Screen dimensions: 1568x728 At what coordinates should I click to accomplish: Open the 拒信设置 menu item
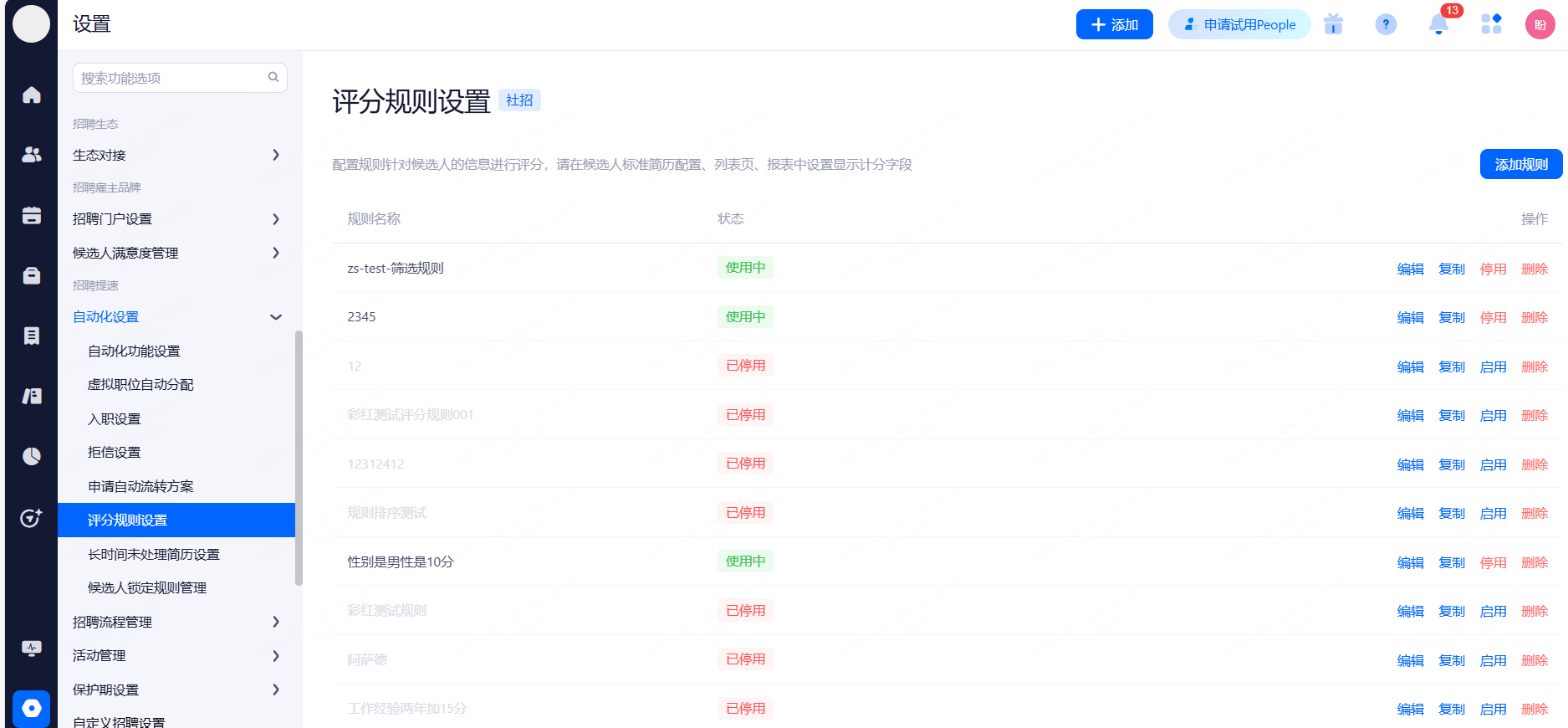(x=115, y=453)
